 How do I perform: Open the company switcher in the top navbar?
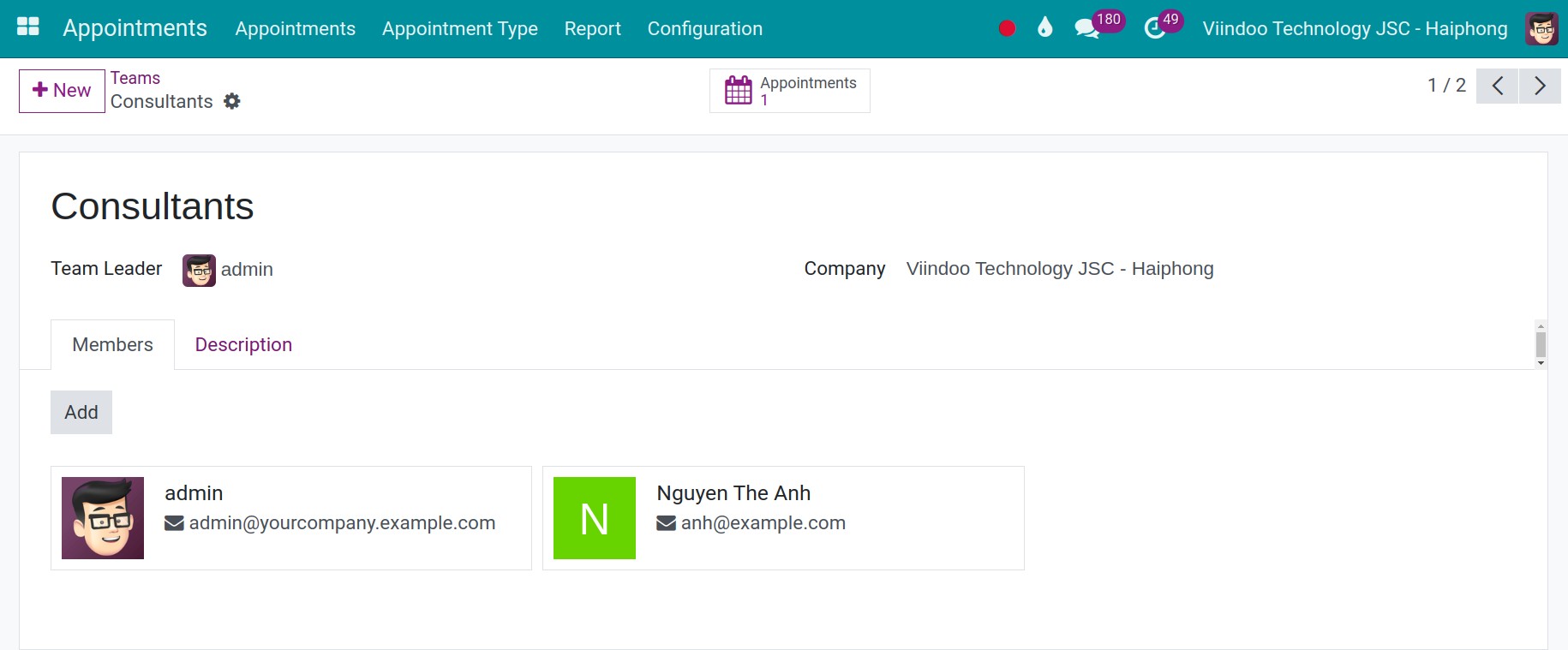tap(1355, 28)
